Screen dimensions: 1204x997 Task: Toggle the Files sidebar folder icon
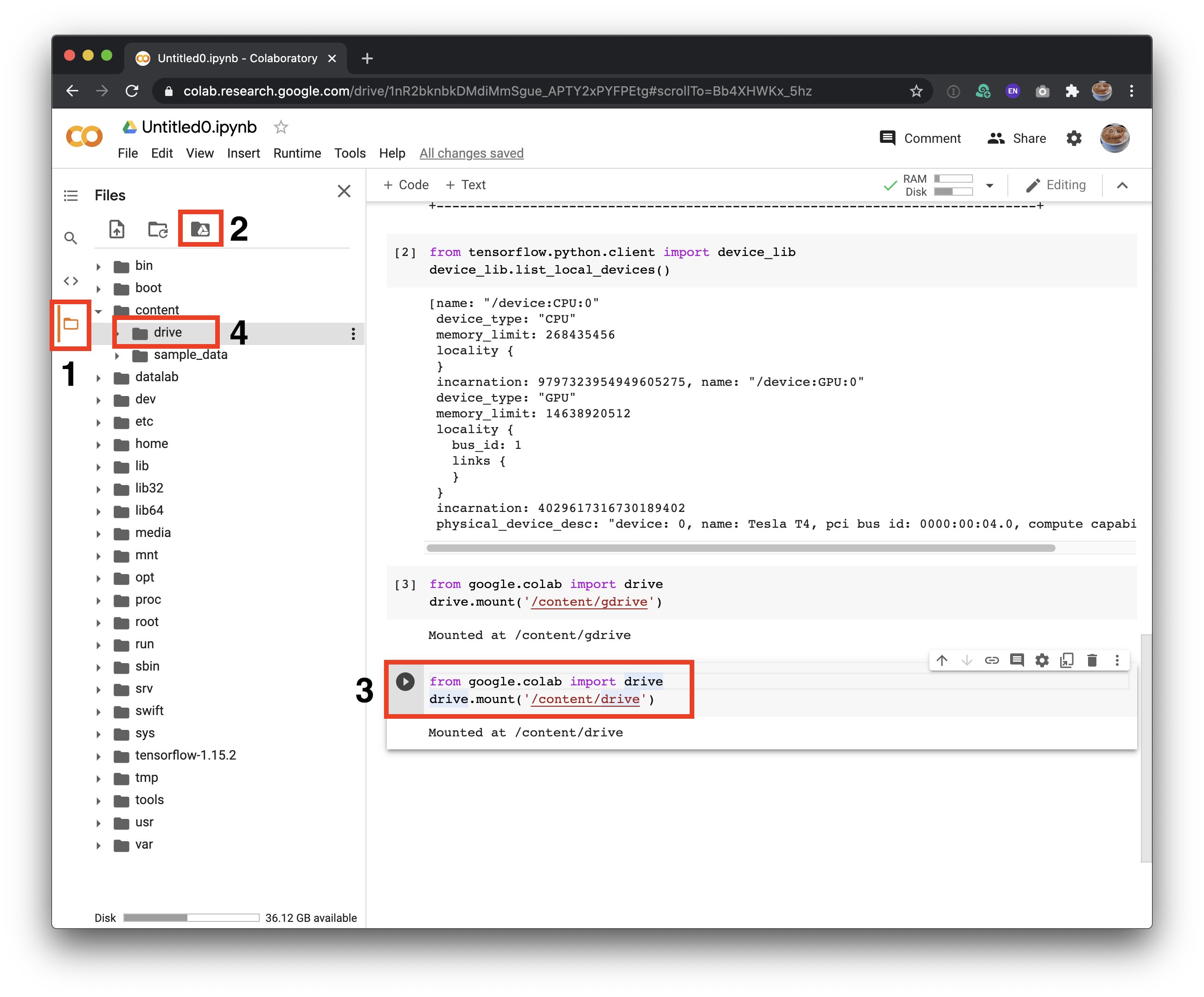(70, 325)
